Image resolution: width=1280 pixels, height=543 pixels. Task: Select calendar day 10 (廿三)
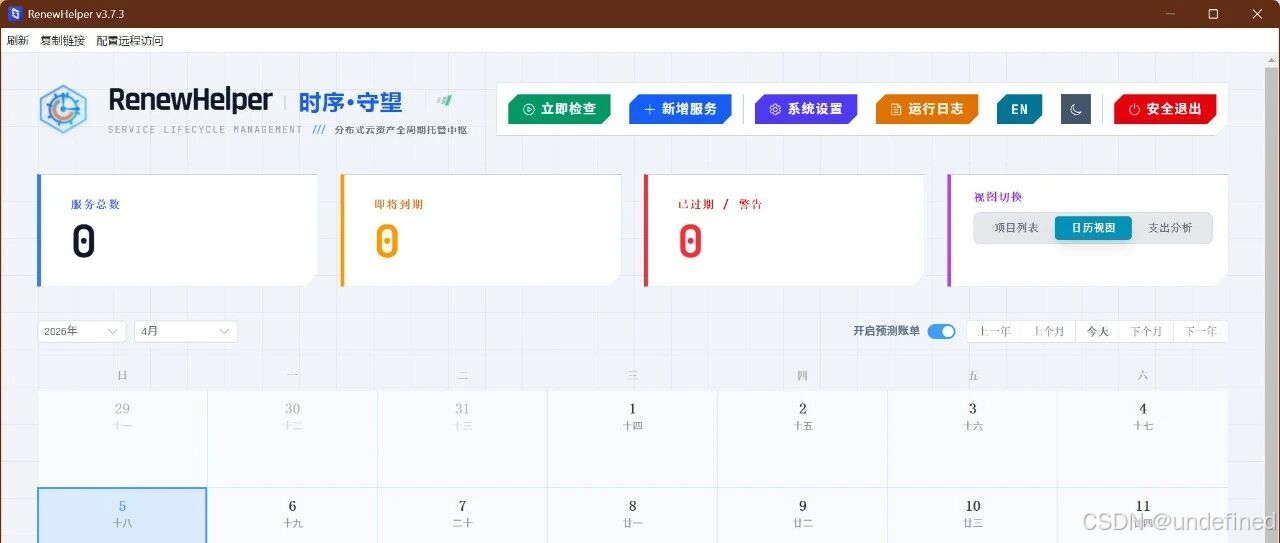[972, 515]
